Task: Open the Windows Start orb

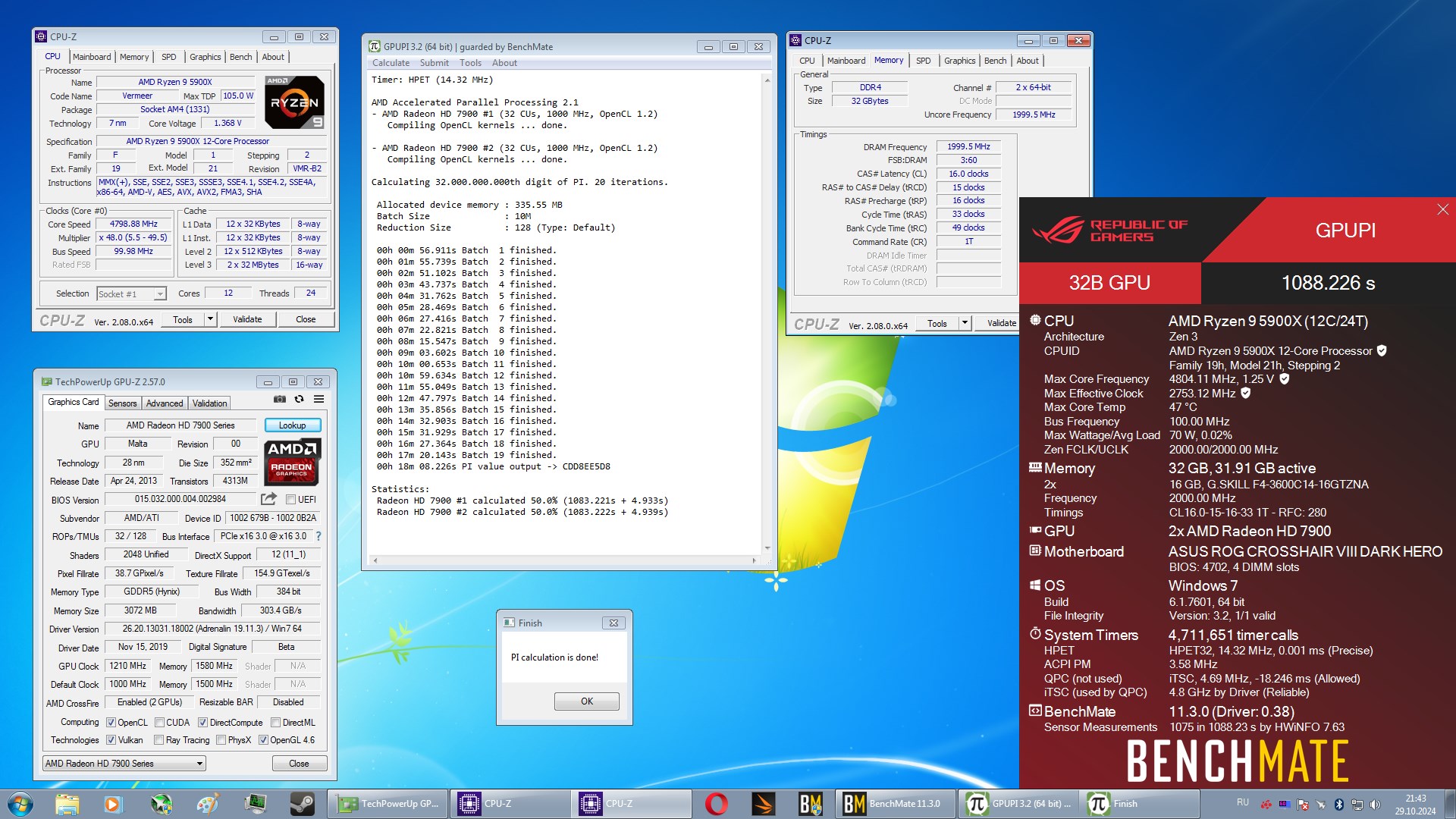Action: point(20,804)
